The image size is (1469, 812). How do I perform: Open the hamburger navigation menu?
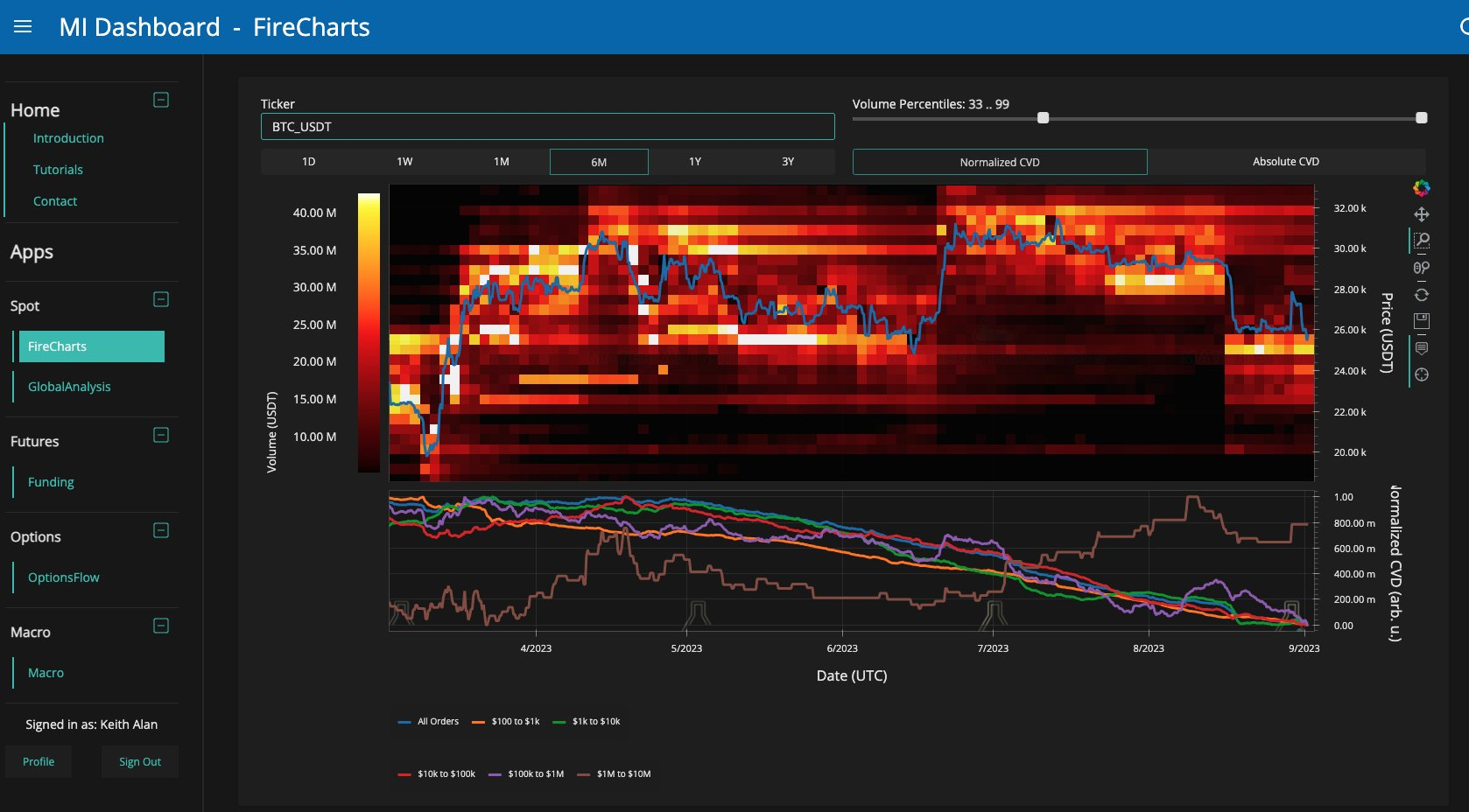[x=23, y=27]
